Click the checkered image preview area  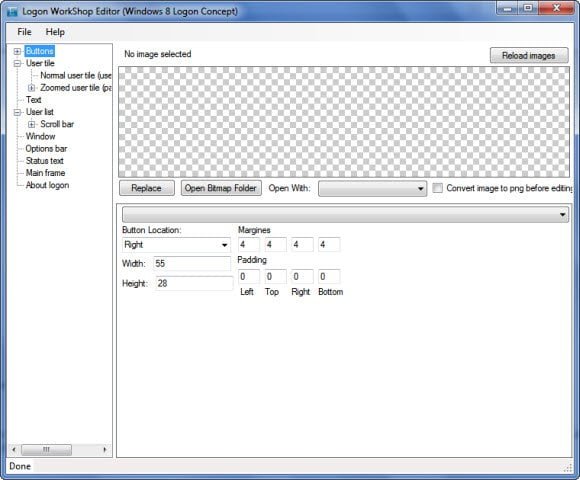[x=344, y=122]
